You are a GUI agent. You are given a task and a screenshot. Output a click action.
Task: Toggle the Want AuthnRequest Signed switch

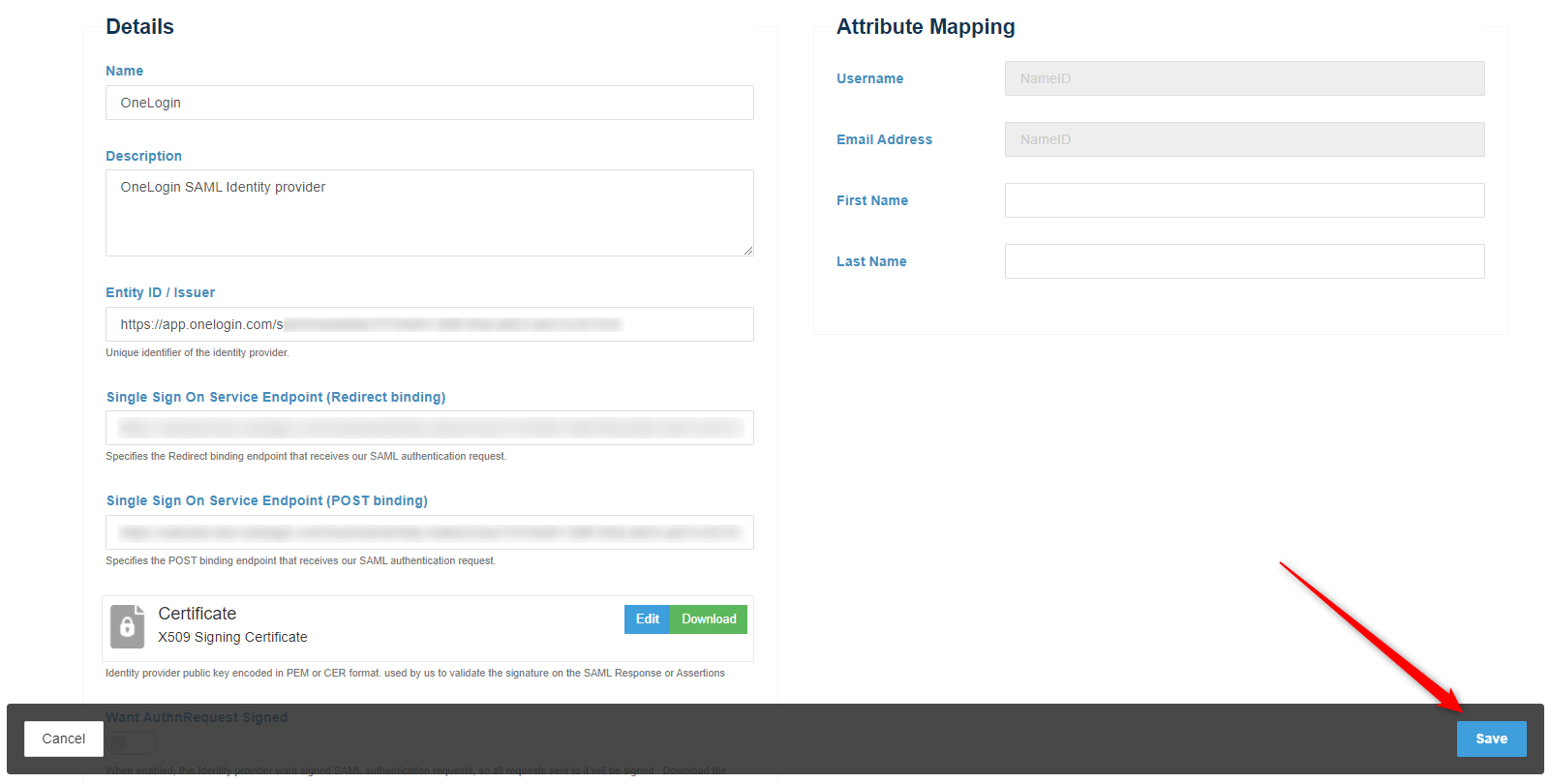(132, 743)
